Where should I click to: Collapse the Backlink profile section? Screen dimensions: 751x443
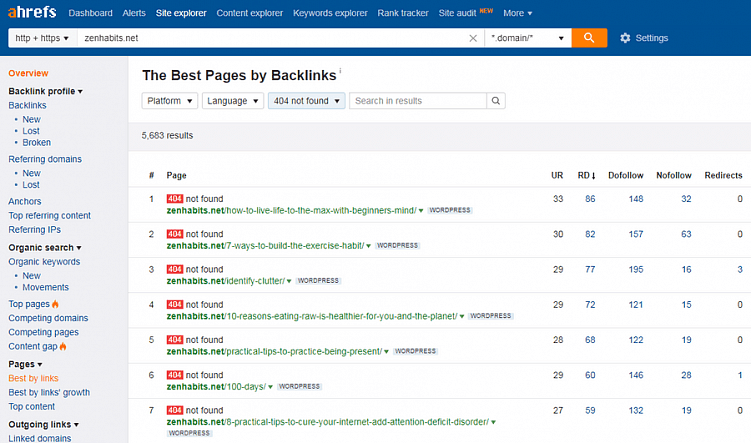point(45,91)
